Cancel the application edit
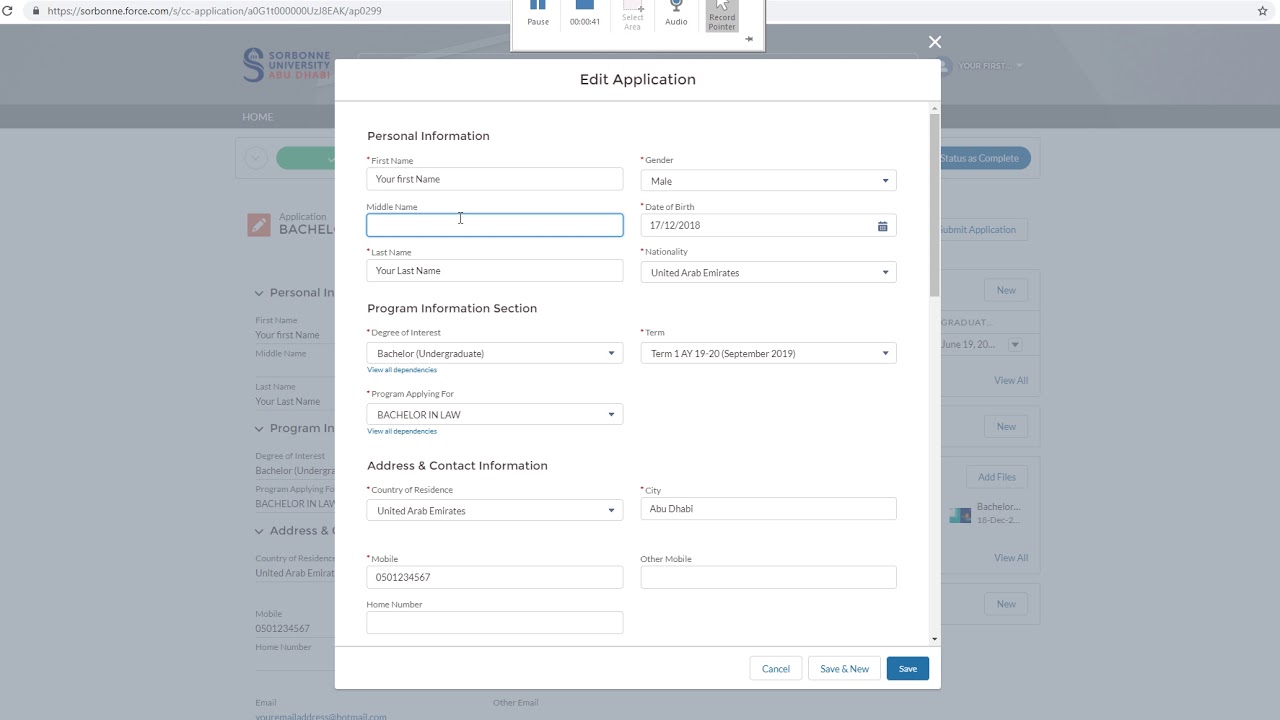Viewport: 1280px width, 720px height. tap(776, 669)
